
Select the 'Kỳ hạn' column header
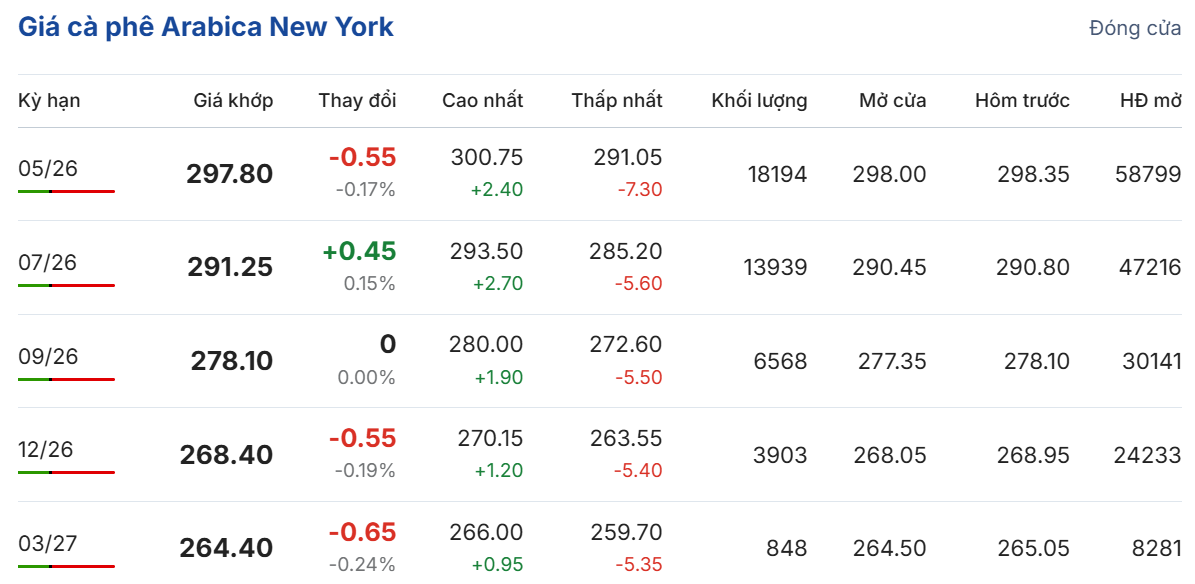click(x=49, y=100)
